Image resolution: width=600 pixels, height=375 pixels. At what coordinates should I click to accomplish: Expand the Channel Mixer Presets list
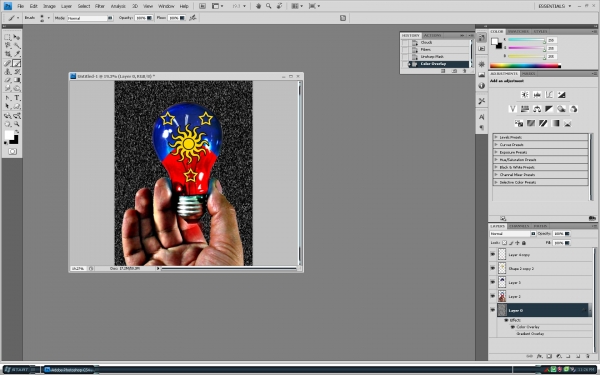coord(496,174)
